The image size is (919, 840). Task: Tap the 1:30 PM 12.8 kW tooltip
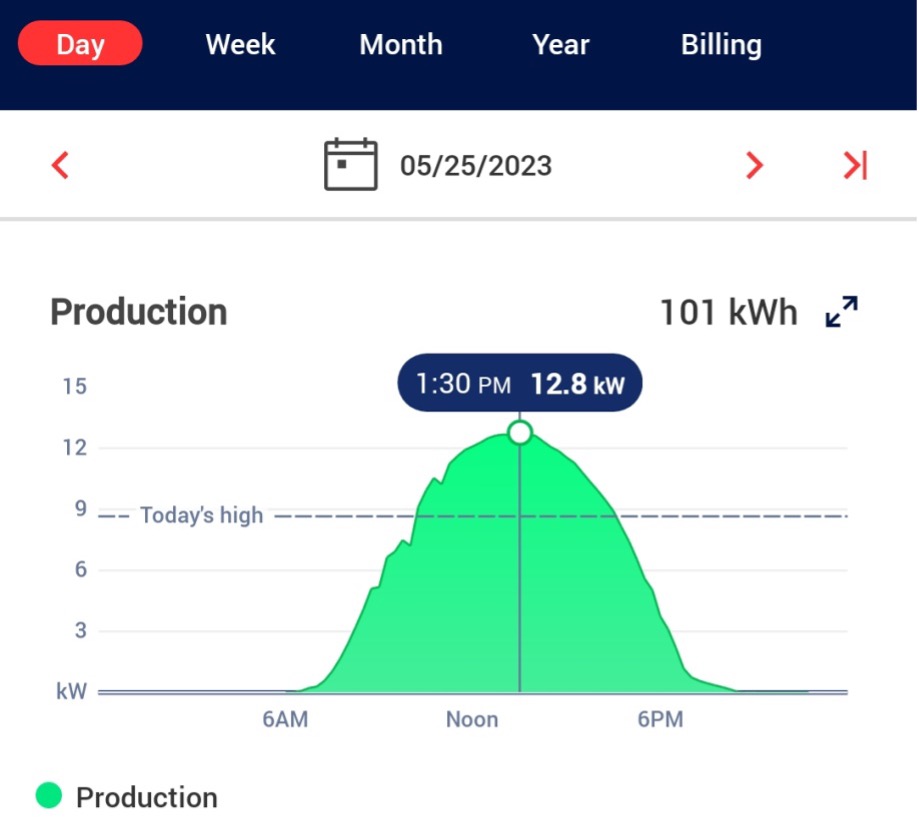[x=519, y=384]
